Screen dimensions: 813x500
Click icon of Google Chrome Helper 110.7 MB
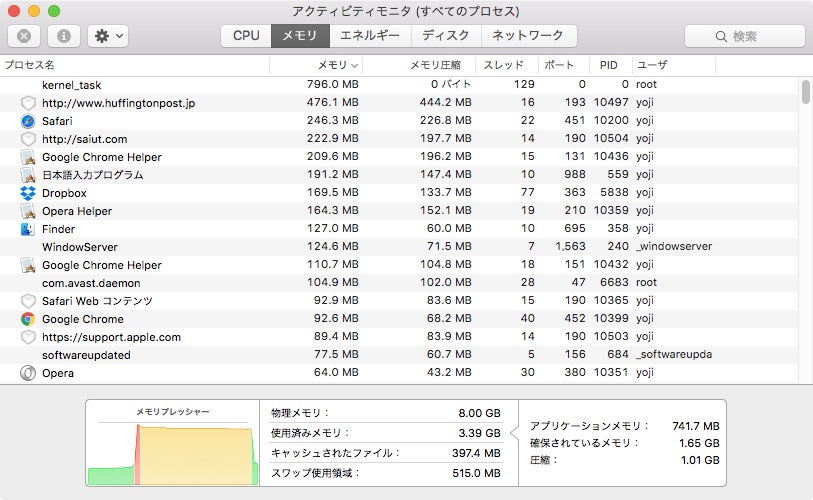point(28,265)
